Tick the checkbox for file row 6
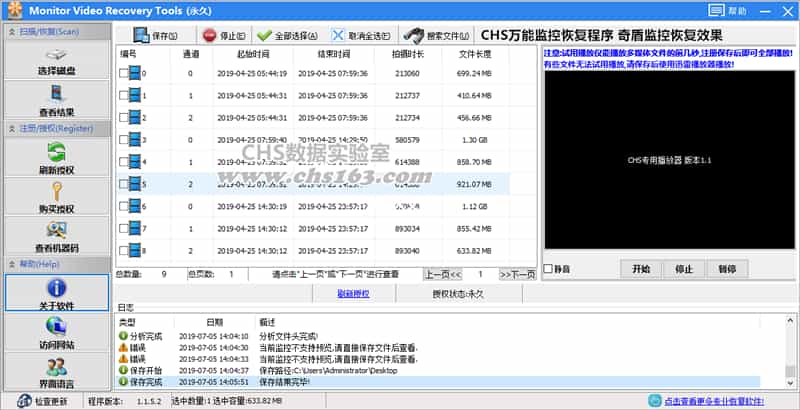 click(x=123, y=206)
